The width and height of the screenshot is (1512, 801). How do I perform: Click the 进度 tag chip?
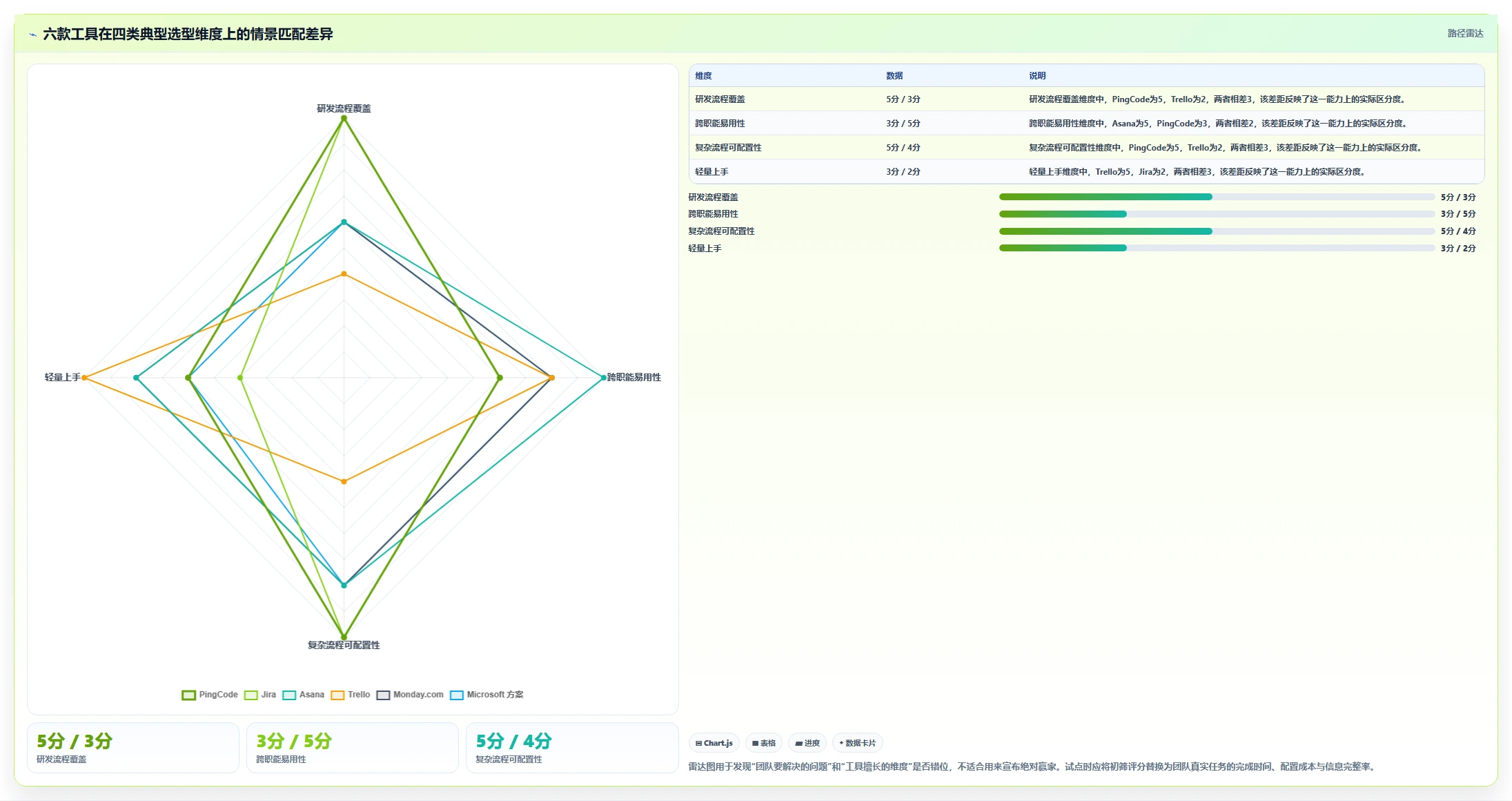point(807,743)
